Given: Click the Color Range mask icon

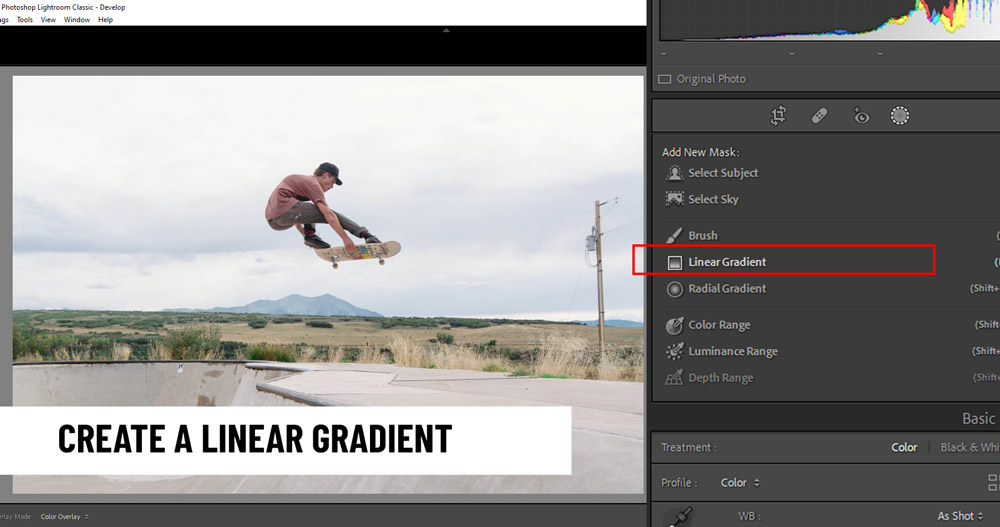Looking at the screenshot, I should tap(674, 325).
